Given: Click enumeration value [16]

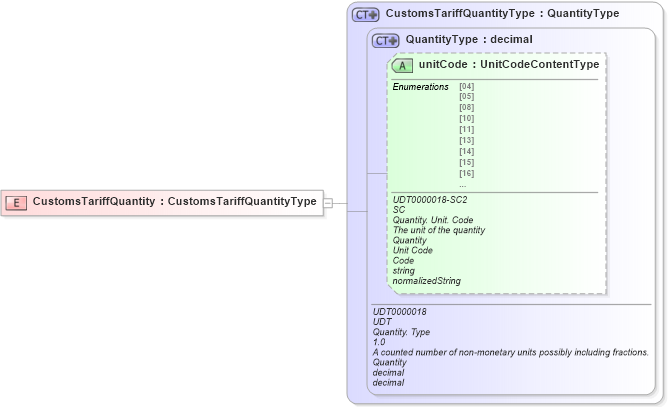Looking at the screenshot, I should click(466, 173).
